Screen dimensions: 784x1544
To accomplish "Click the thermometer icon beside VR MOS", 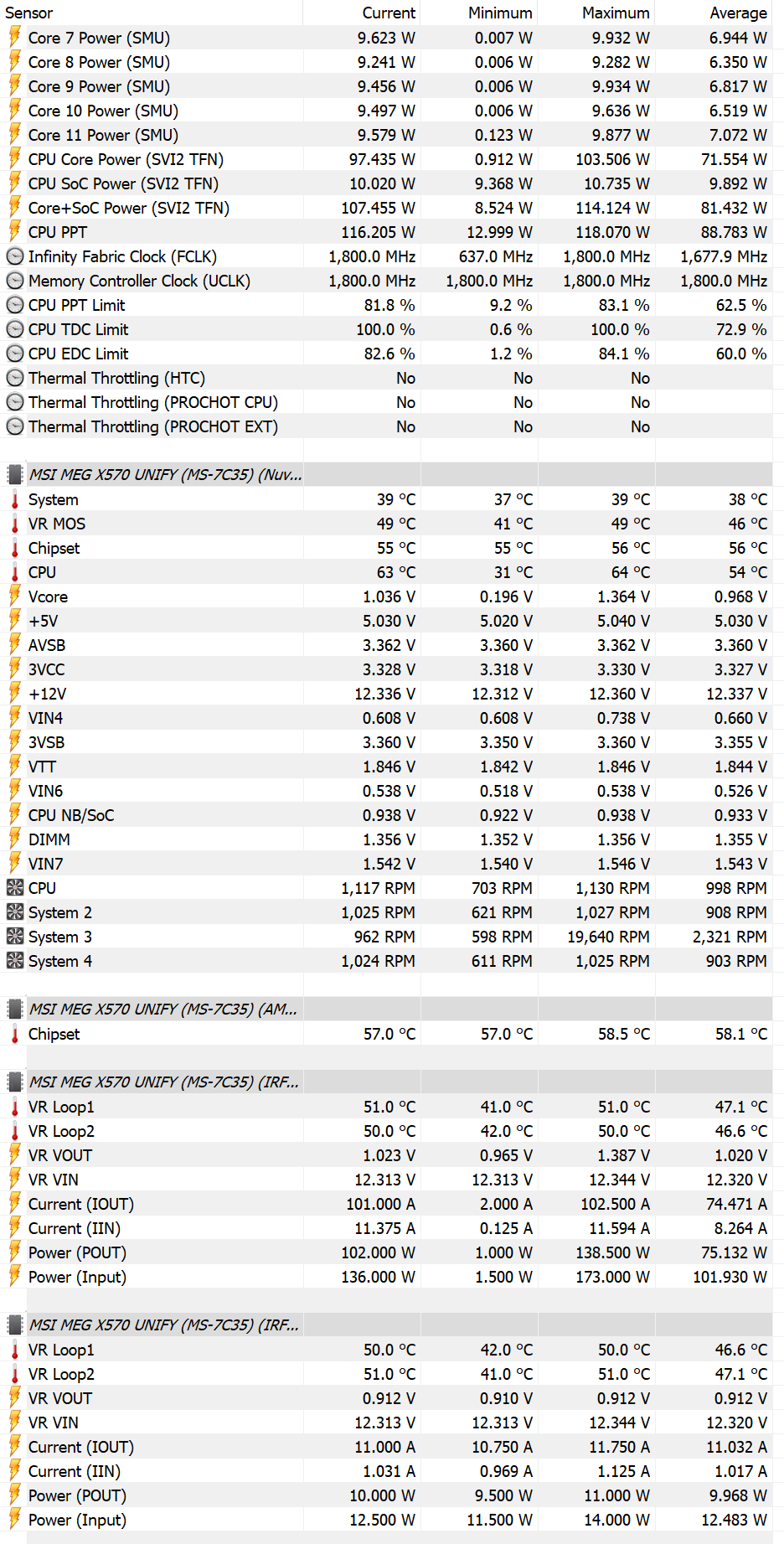I will click(14, 524).
